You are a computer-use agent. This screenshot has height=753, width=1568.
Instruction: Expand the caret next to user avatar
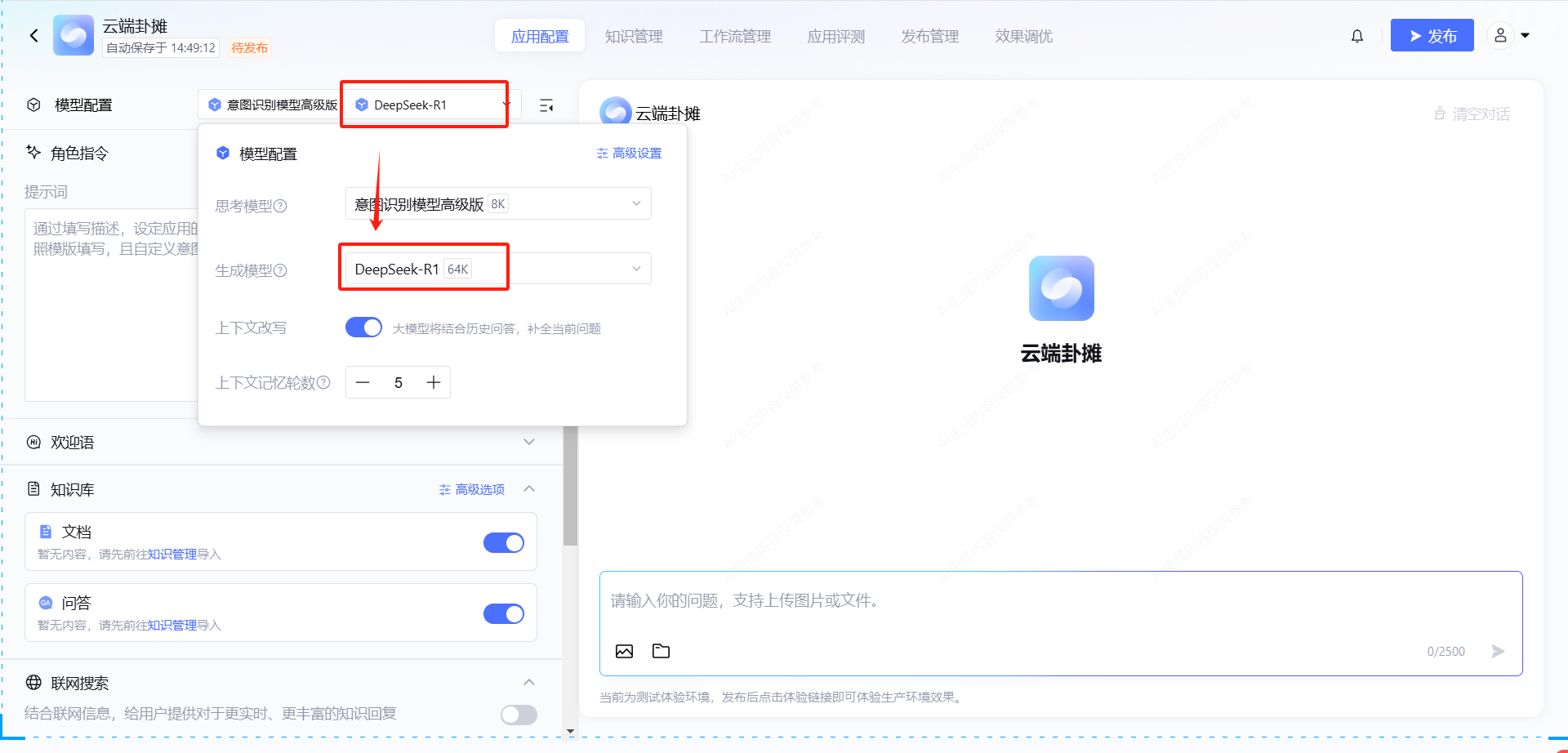pos(1525,36)
